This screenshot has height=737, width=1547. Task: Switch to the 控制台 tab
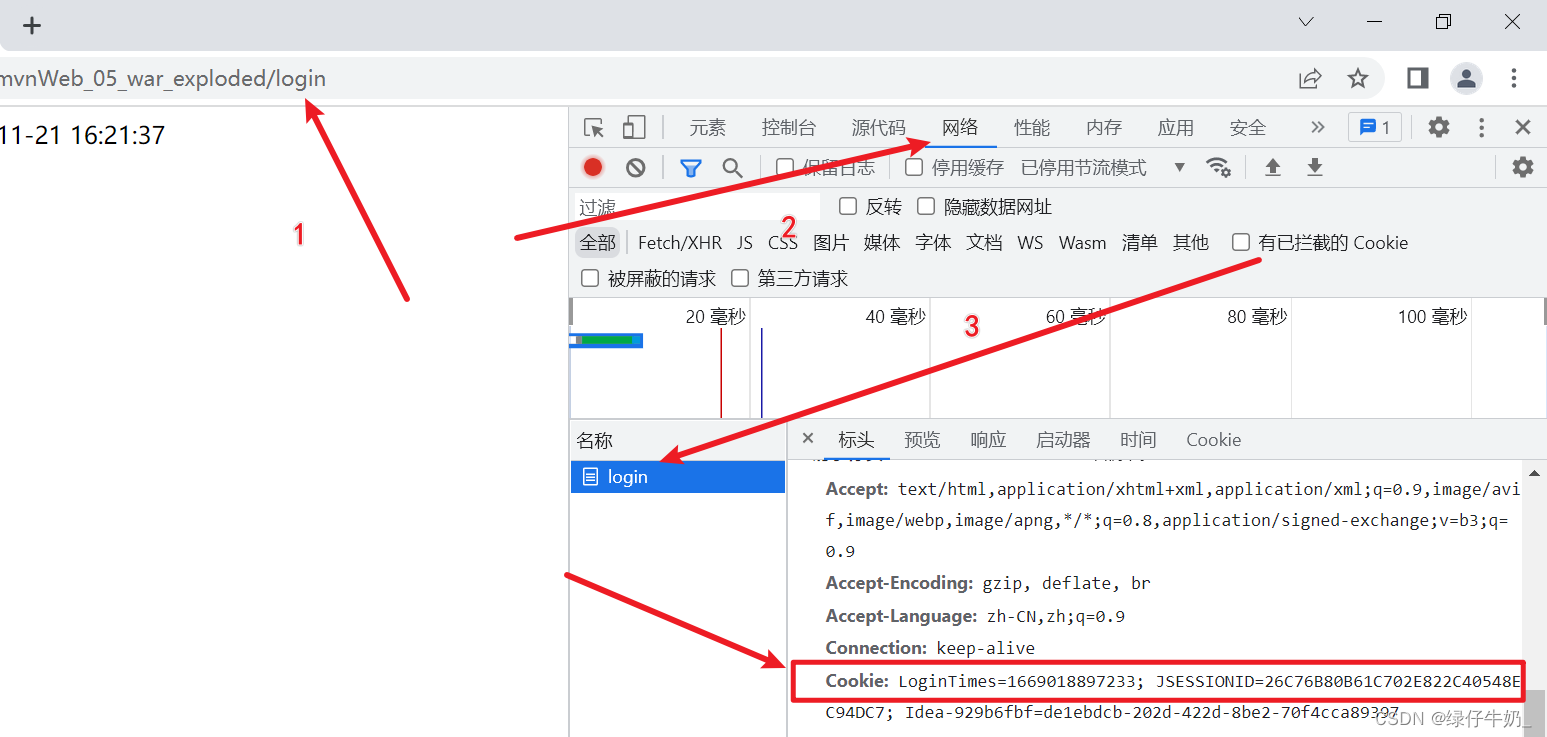789,128
